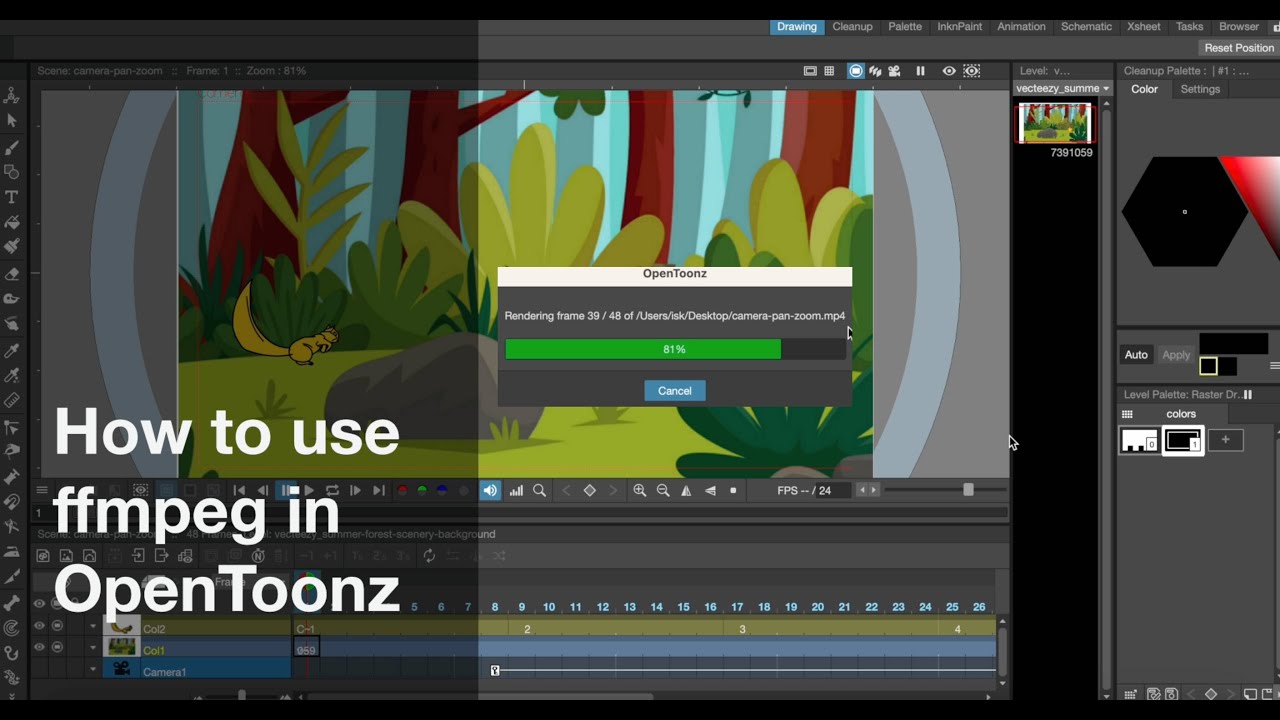1280x720 pixels.
Task: Set keyframe diamond in viewer bar
Action: tap(590, 490)
